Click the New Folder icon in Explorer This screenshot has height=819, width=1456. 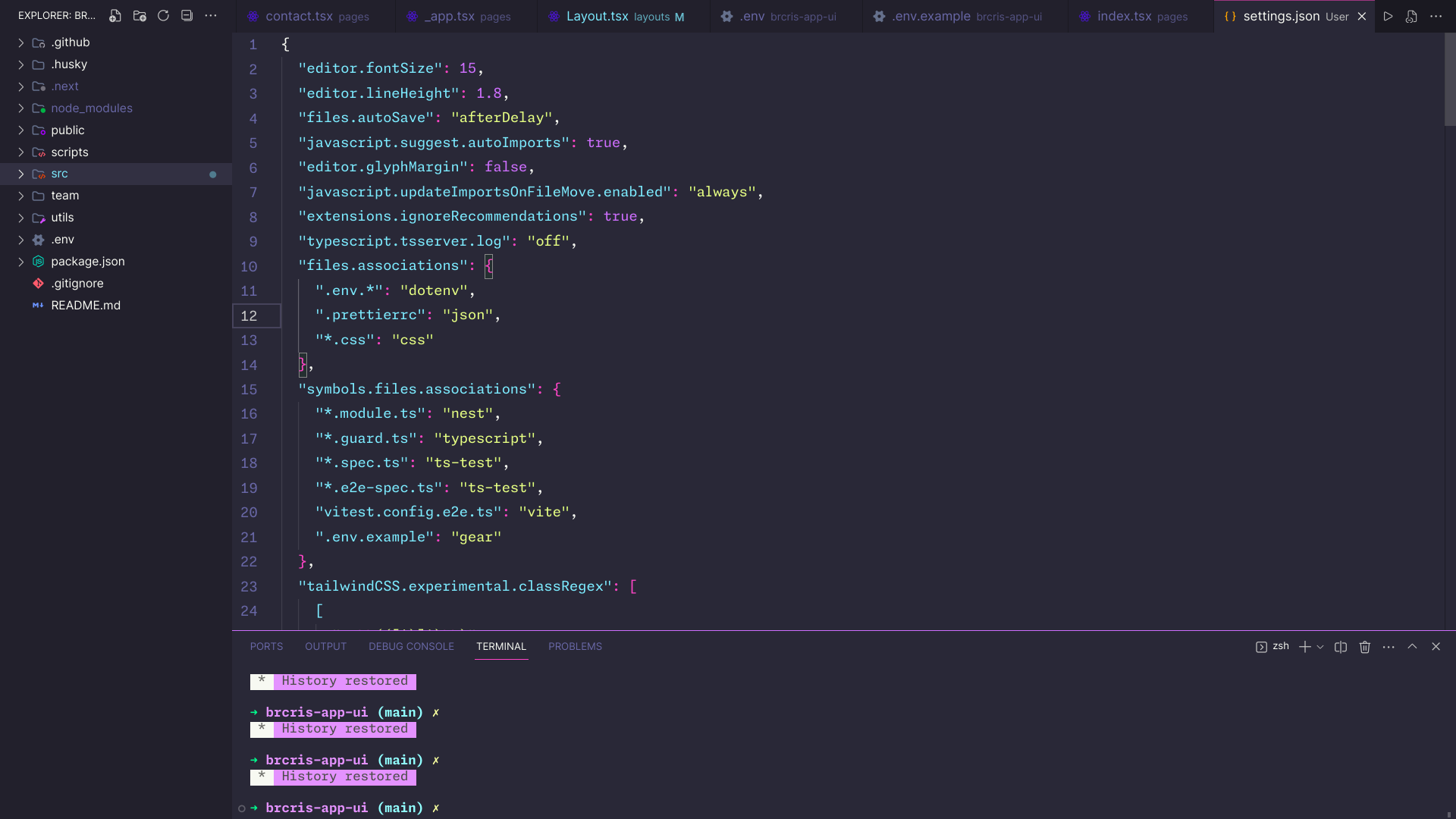140,16
